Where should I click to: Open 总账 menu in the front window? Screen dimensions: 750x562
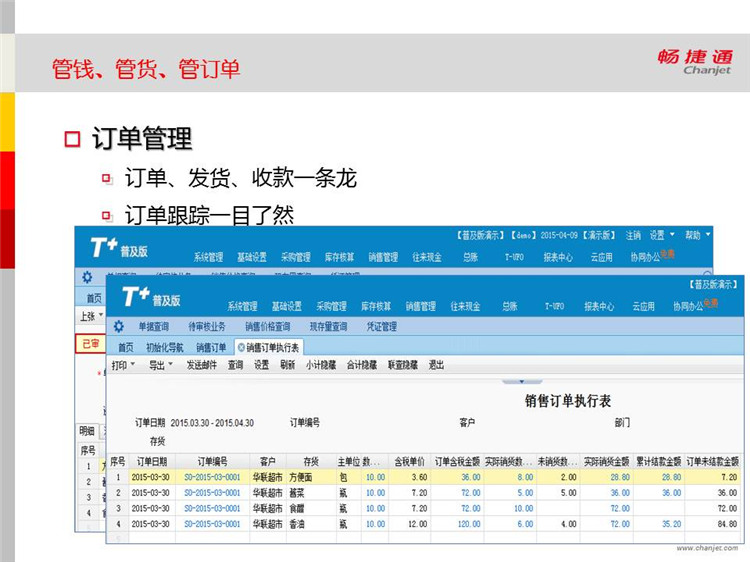509,306
